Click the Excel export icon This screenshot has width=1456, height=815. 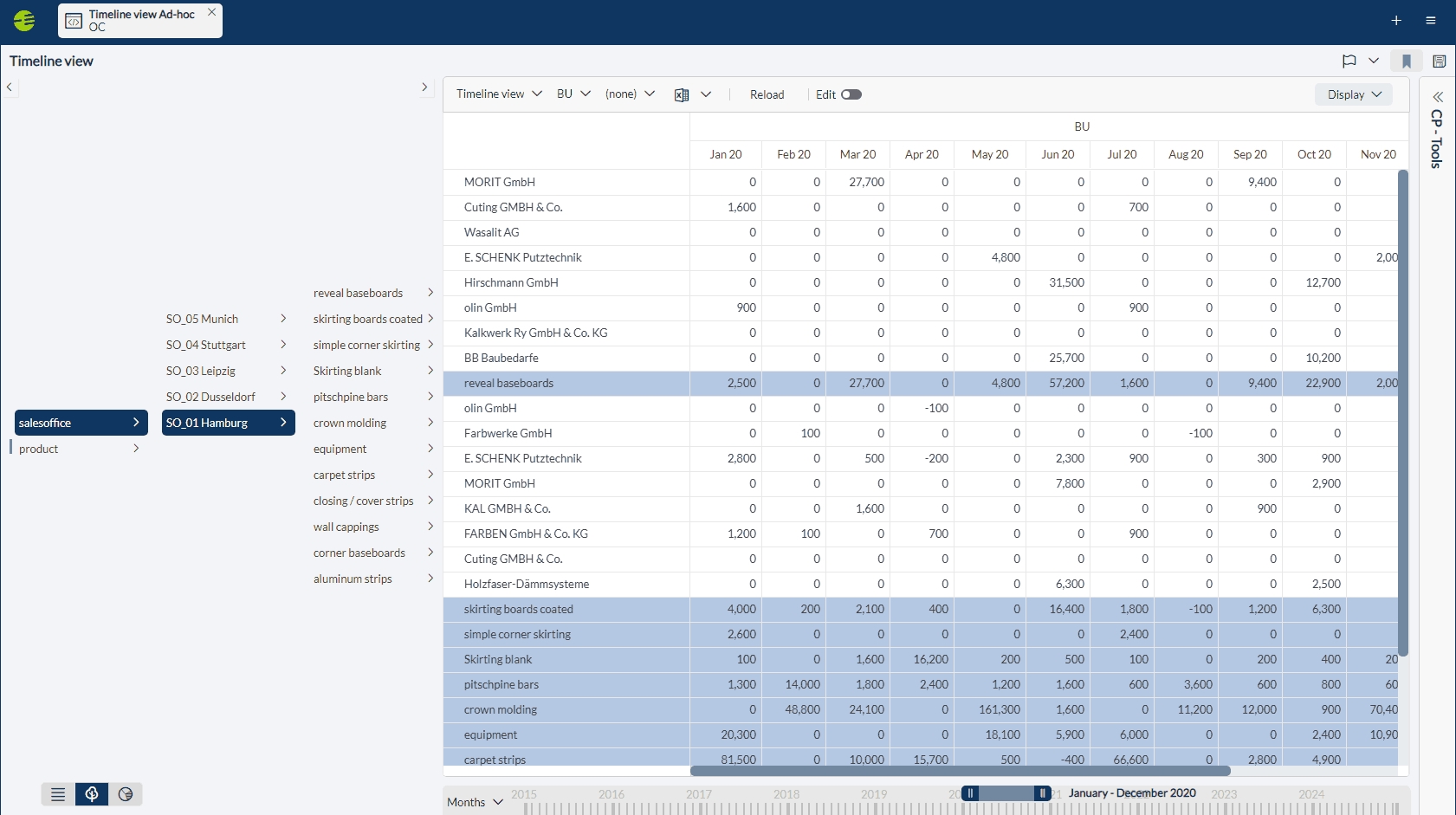coord(682,94)
